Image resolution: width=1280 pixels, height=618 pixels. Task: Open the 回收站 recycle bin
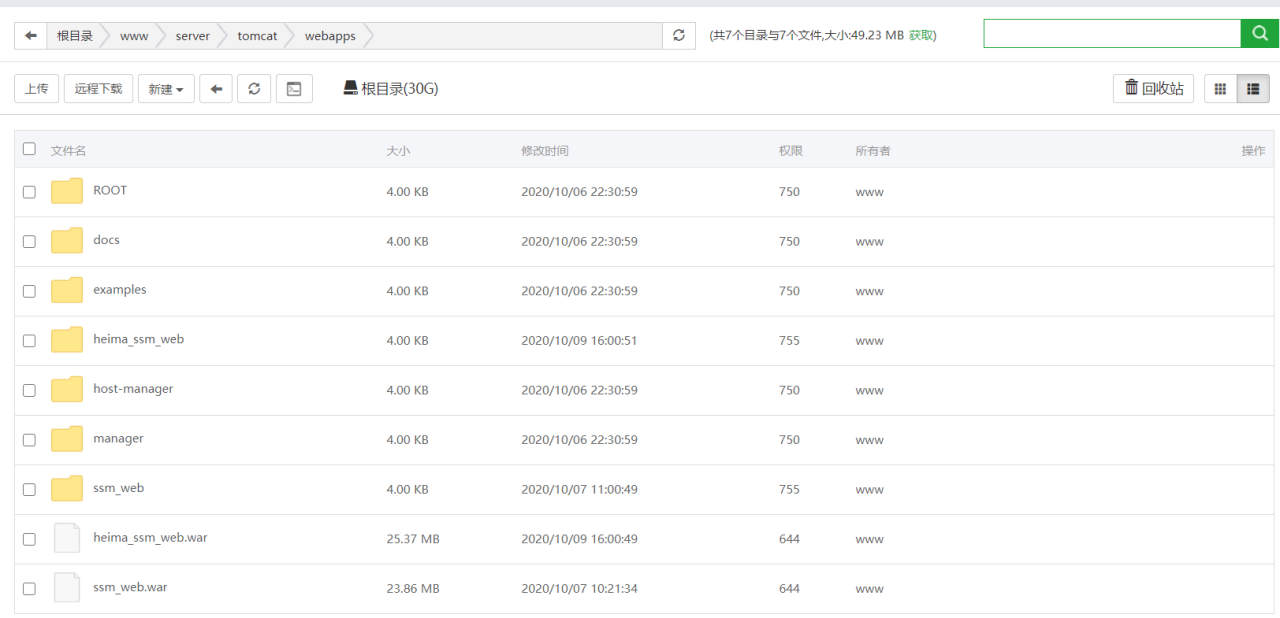1153,89
